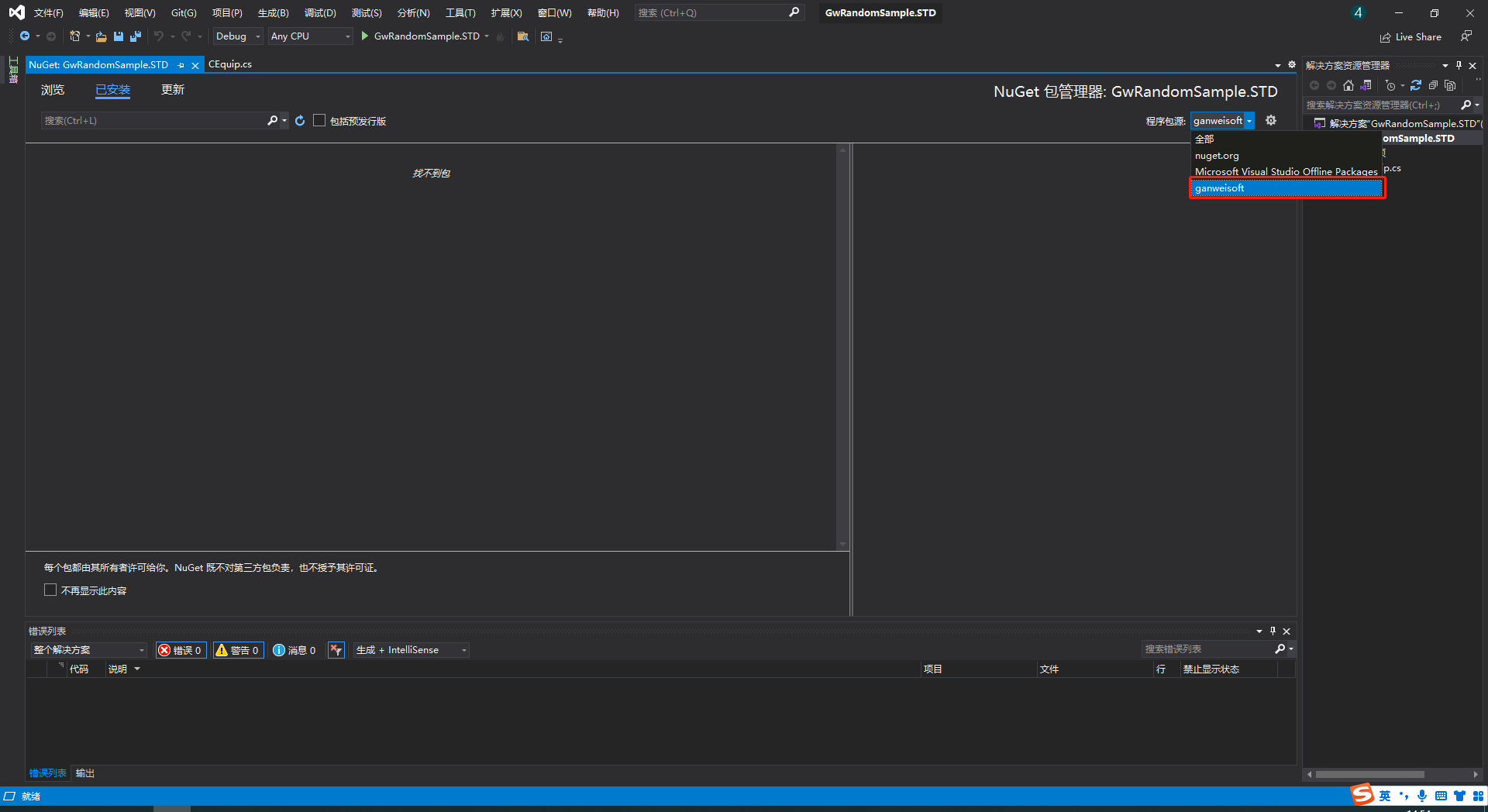This screenshot has height=812, width=1488.
Task: Toggle the 警告 0 warnings filter
Action: coord(238,650)
